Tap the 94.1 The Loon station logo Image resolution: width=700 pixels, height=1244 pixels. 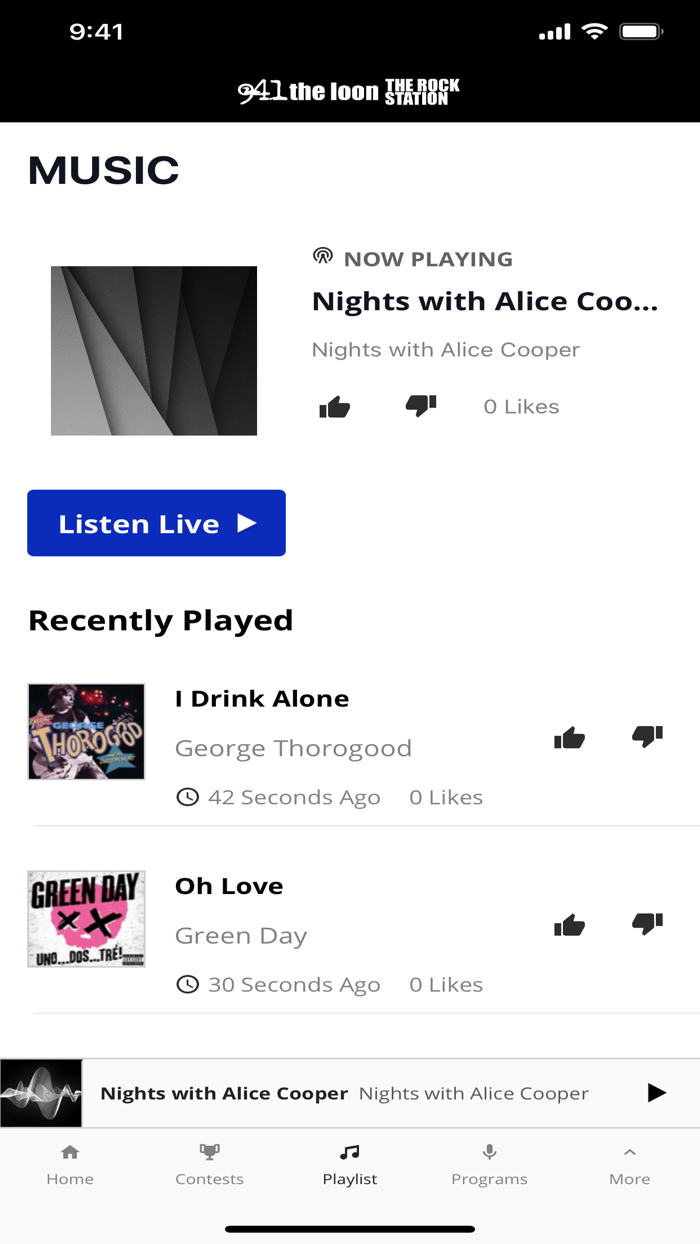pos(350,89)
